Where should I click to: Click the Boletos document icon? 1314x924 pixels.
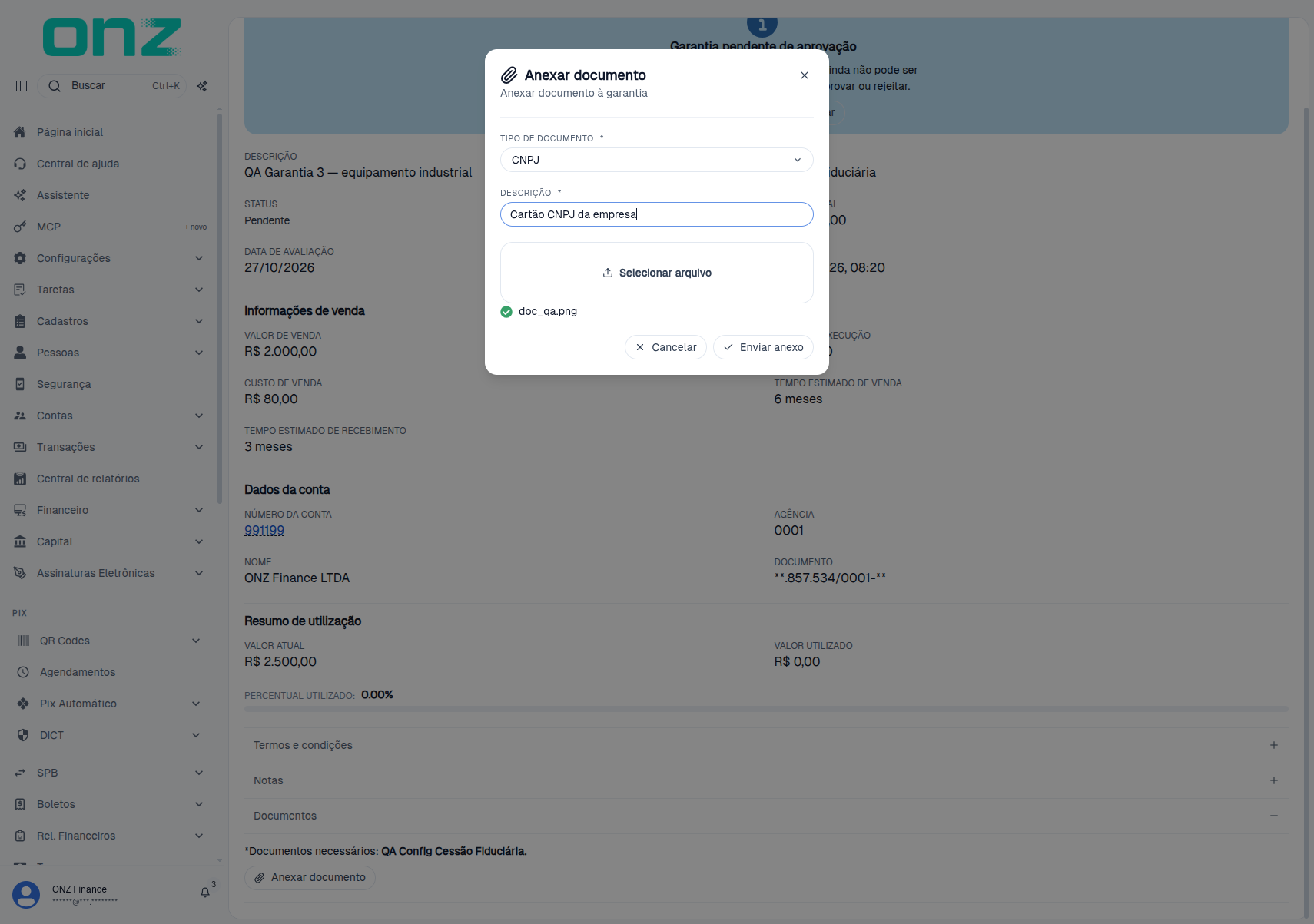[x=20, y=804]
